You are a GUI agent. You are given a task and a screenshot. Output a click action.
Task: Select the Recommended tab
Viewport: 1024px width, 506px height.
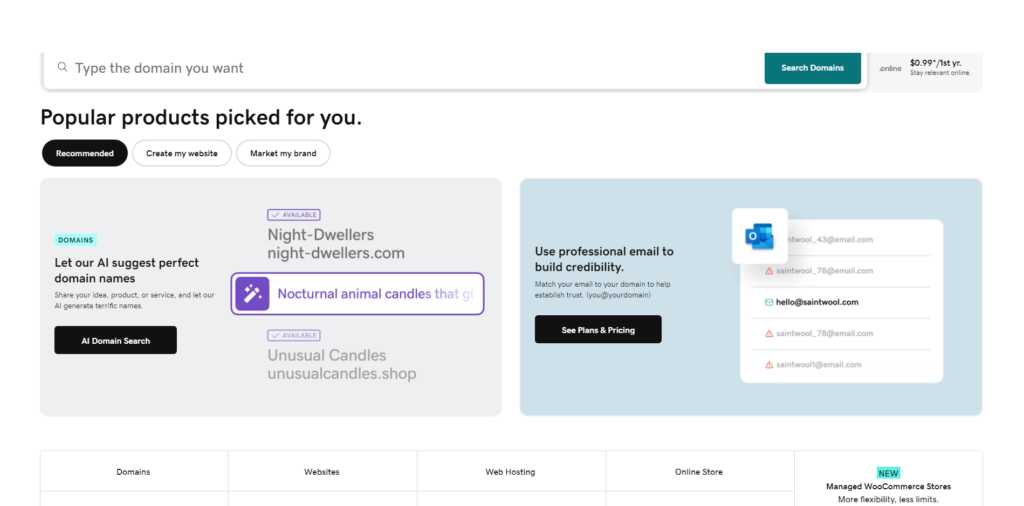click(85, 153)
